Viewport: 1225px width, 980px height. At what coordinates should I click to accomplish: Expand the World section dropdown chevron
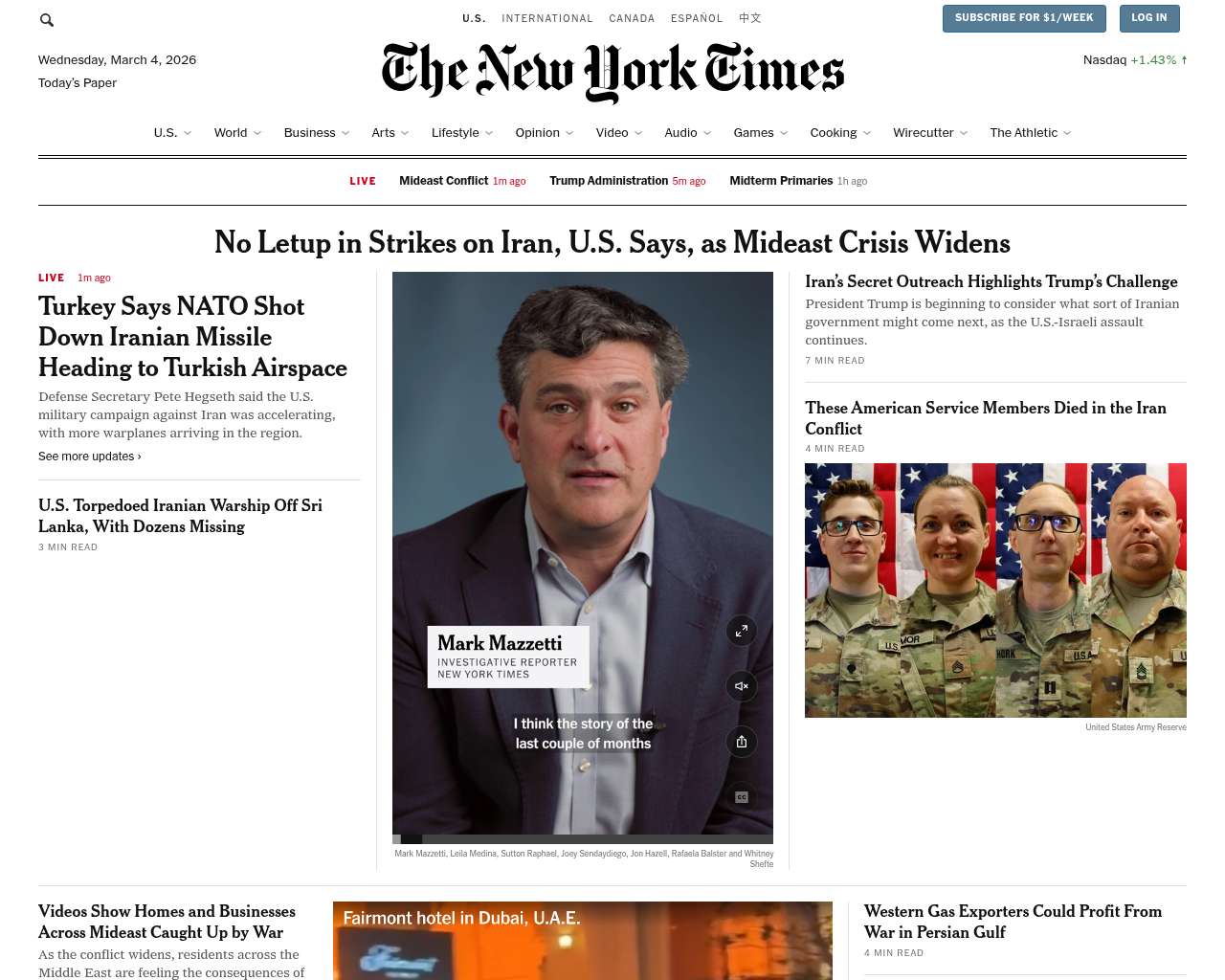coord(258,133)
